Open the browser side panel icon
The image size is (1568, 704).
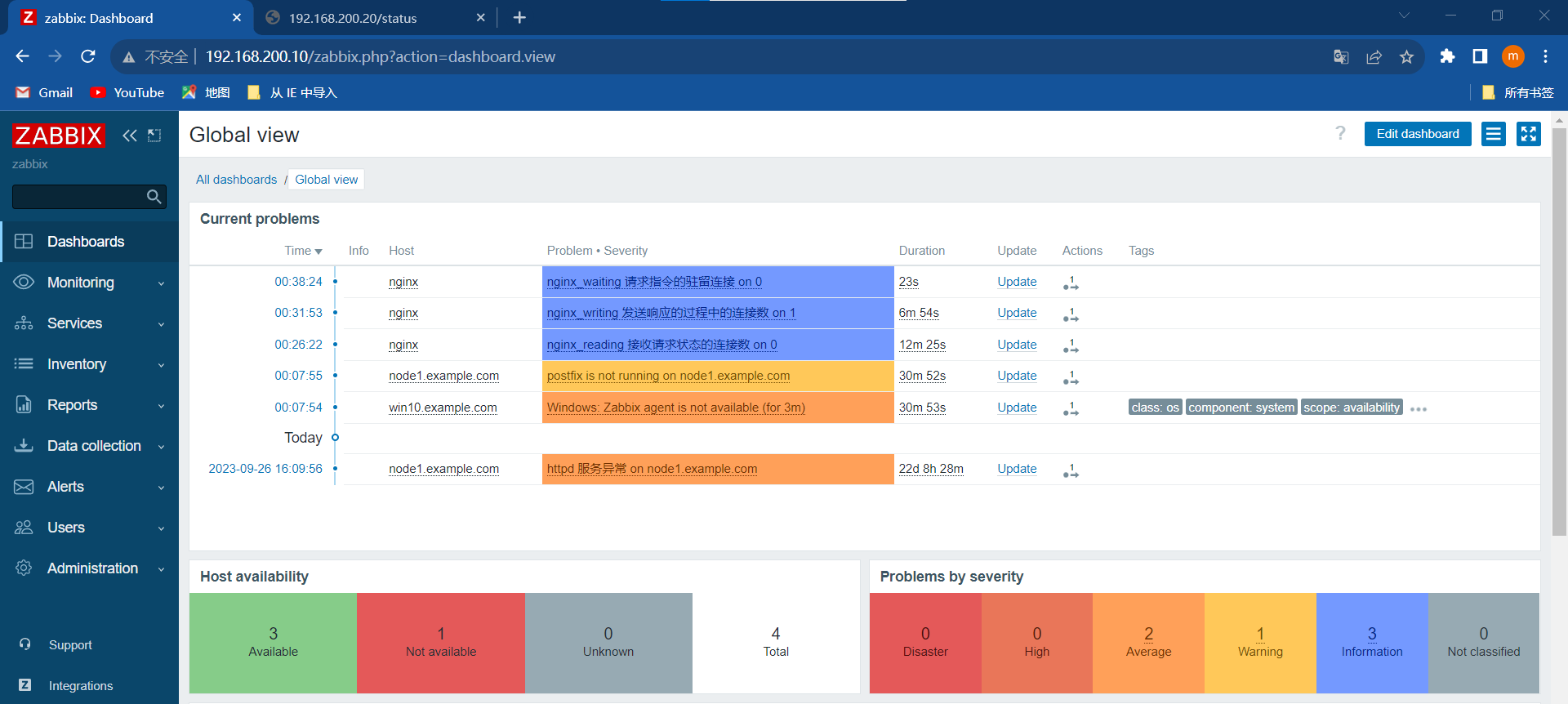(x=1480, y=56)
